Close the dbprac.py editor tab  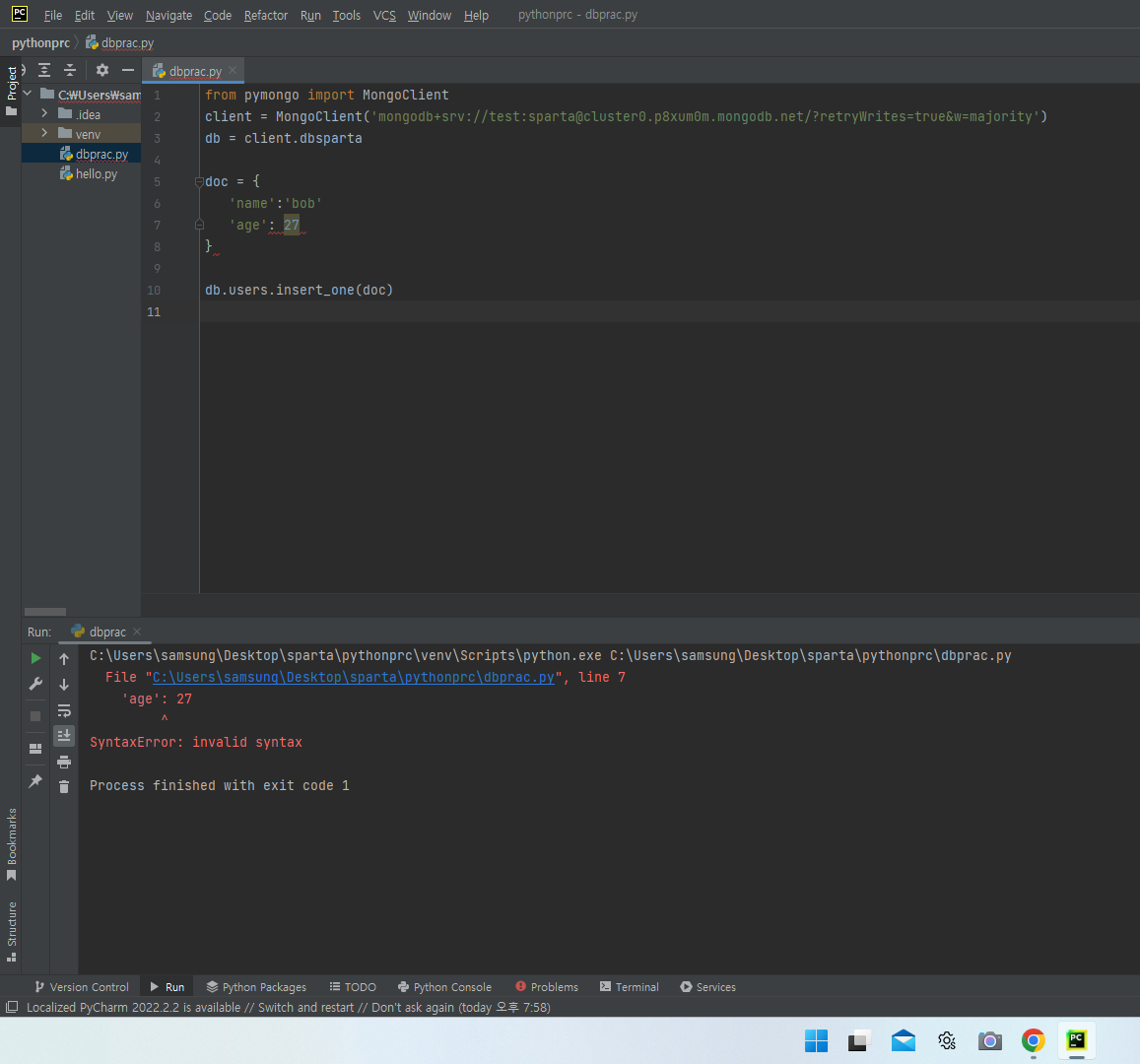point(233,71)
